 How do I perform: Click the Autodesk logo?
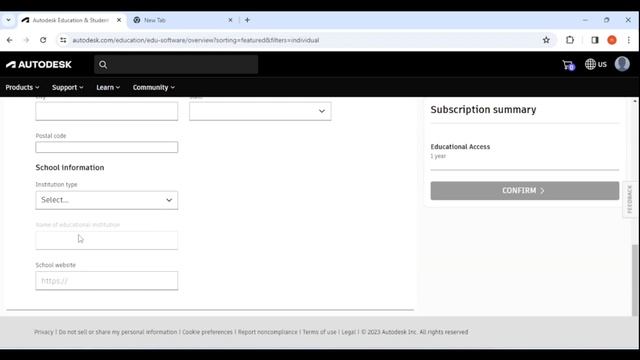coord(39,64)
